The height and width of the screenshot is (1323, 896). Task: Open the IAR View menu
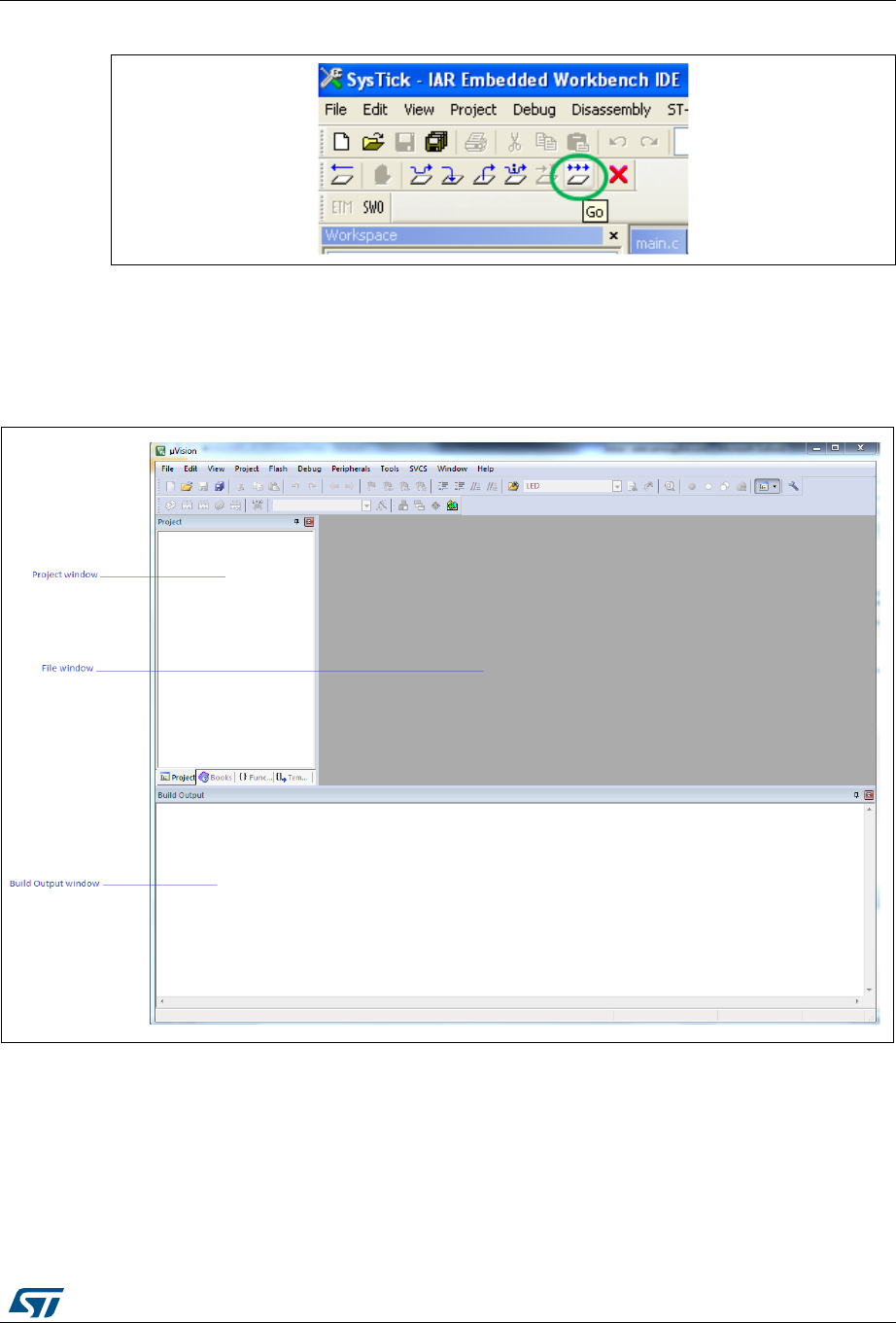coord(419,110)
